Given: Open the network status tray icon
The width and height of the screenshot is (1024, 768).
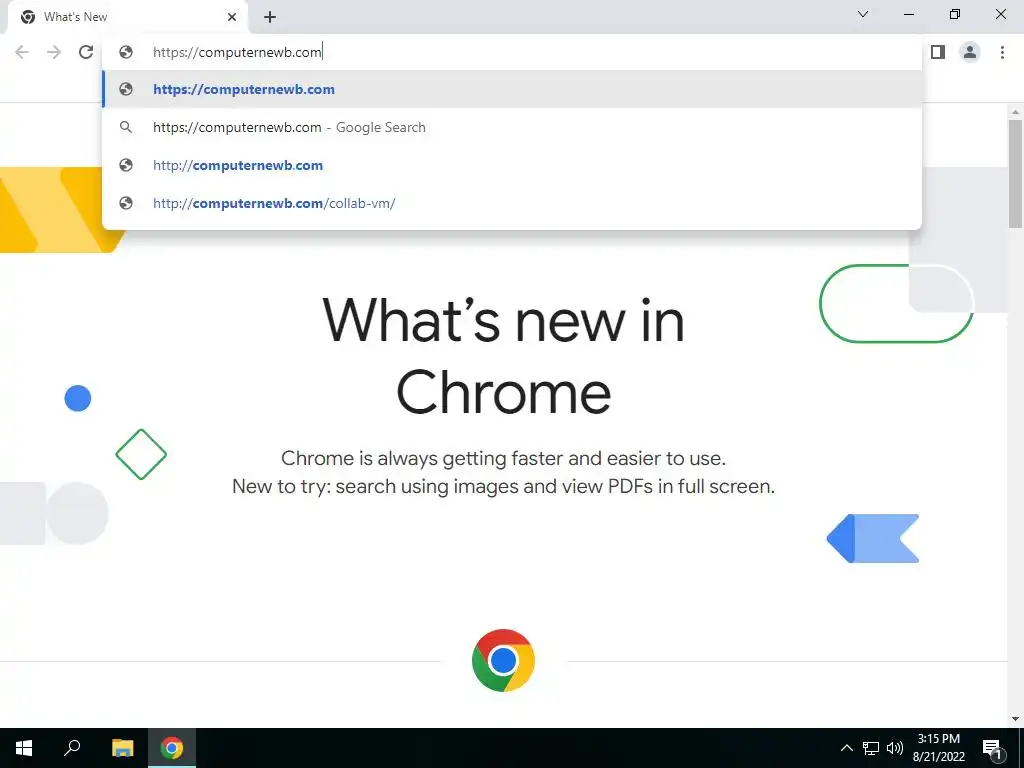Looking at the screenshot, I should [871, 748].
